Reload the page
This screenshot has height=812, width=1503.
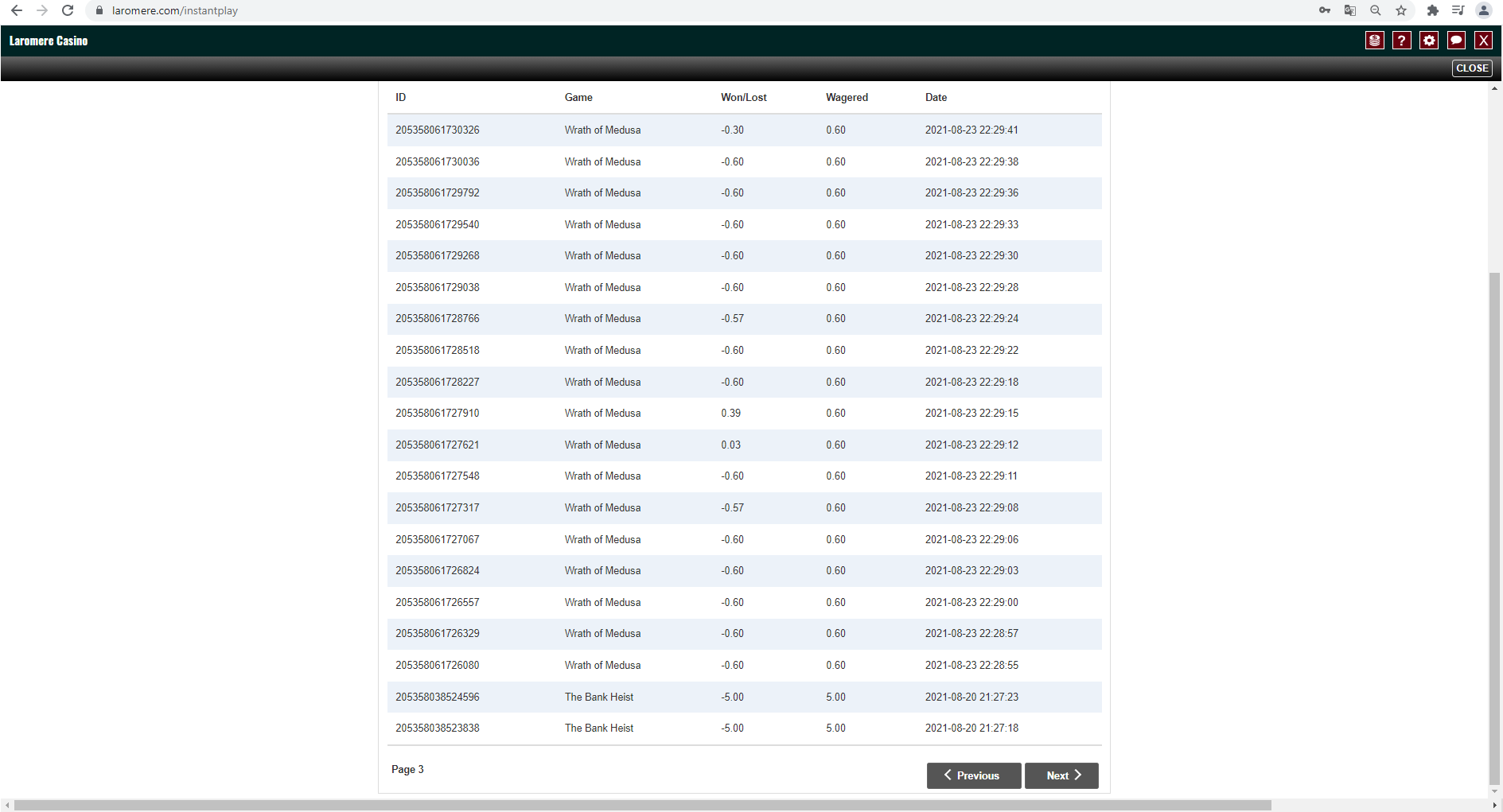pos(68,10)
